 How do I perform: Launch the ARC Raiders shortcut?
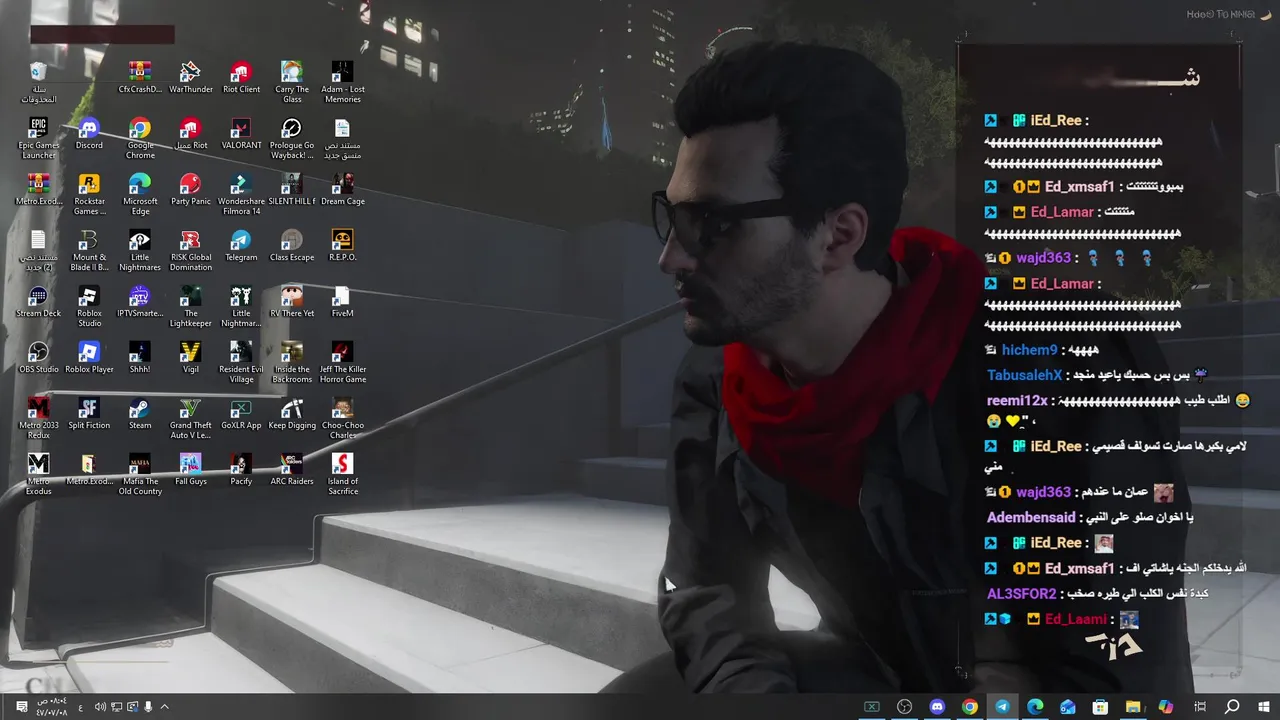coord(292,470)
